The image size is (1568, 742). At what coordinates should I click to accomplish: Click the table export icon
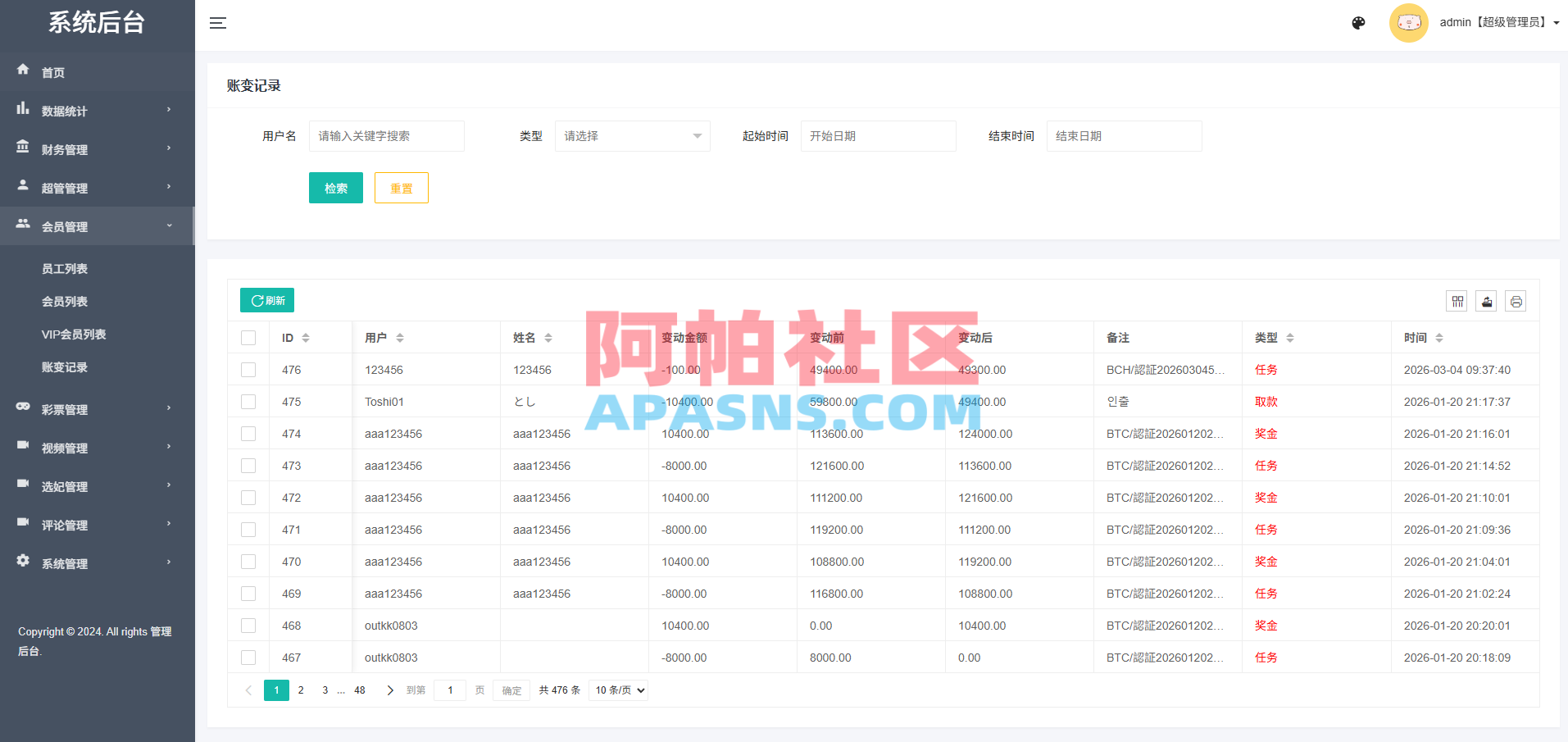[x=1487, y=302]
